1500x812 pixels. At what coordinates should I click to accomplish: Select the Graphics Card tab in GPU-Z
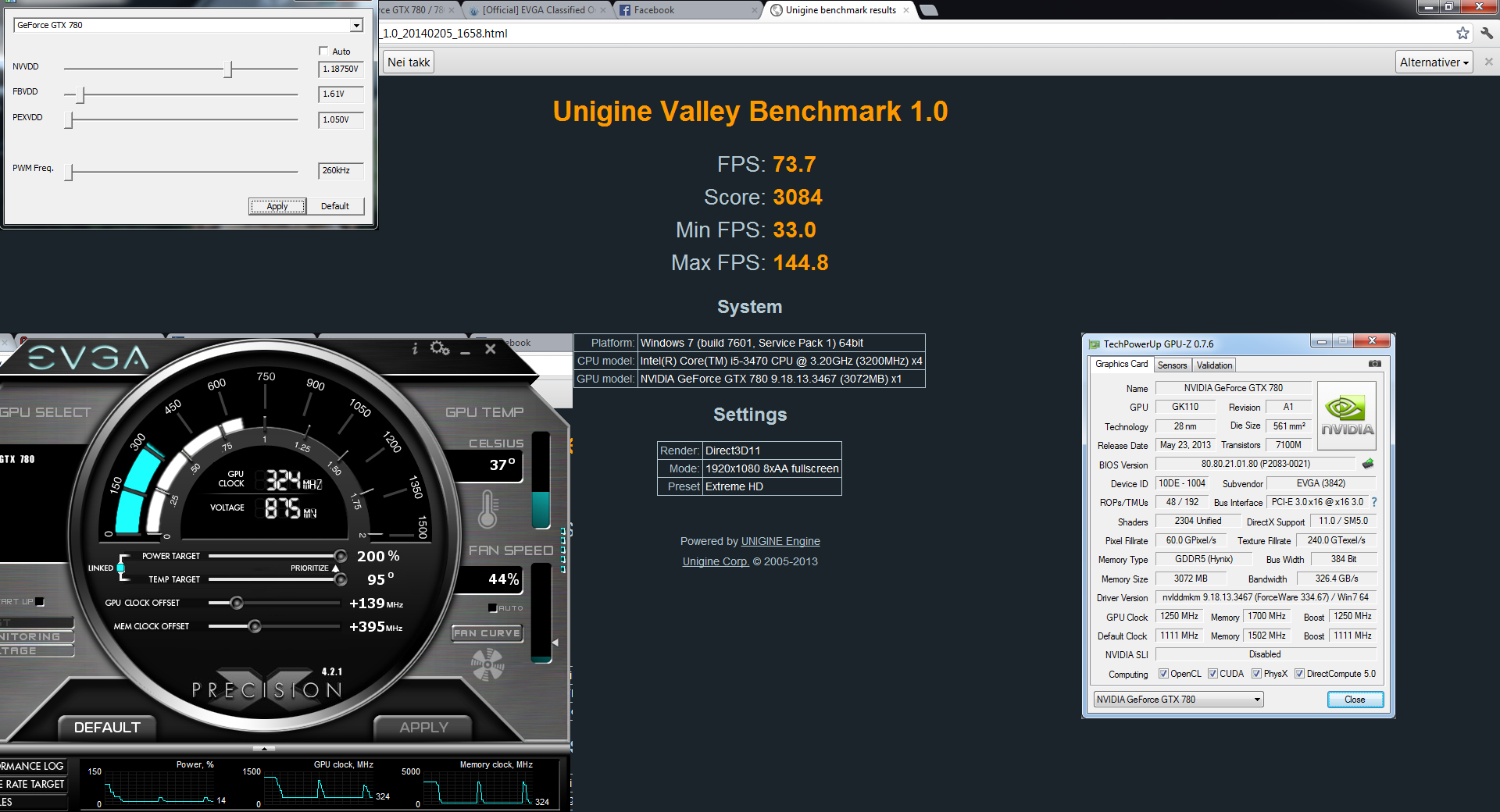tap(1121, 364)
